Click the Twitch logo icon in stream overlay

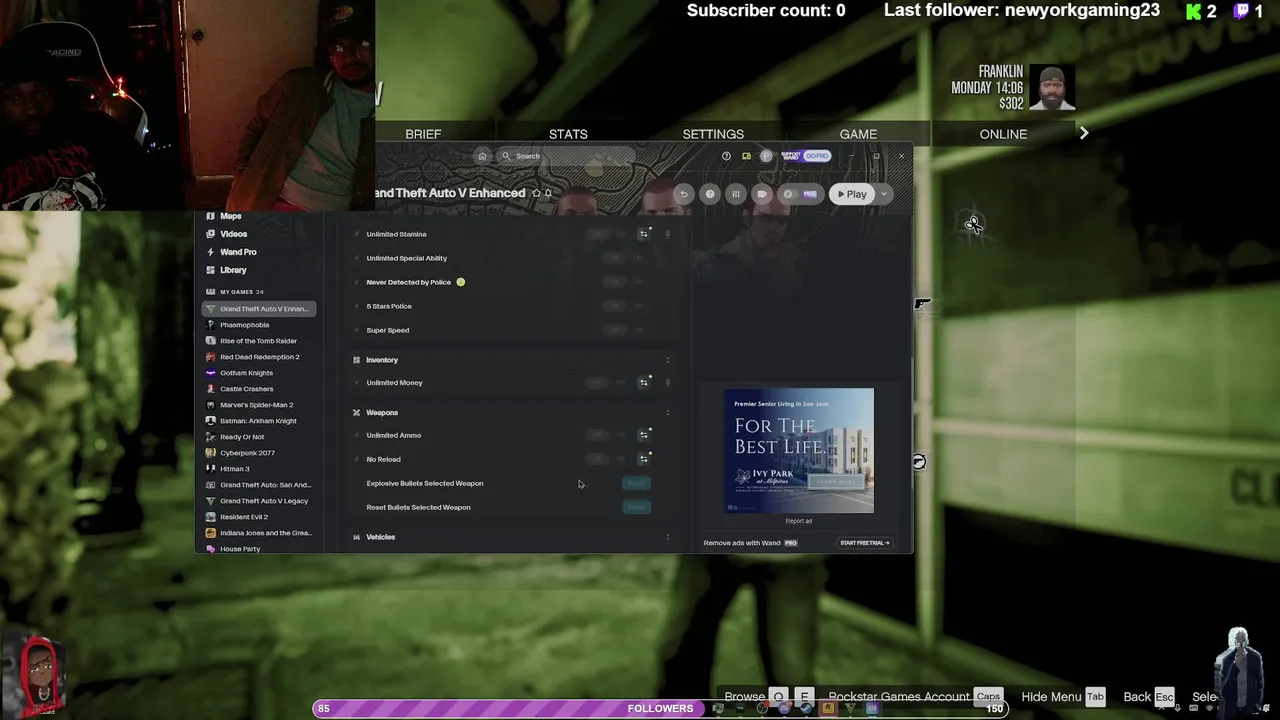point(1241,11)
